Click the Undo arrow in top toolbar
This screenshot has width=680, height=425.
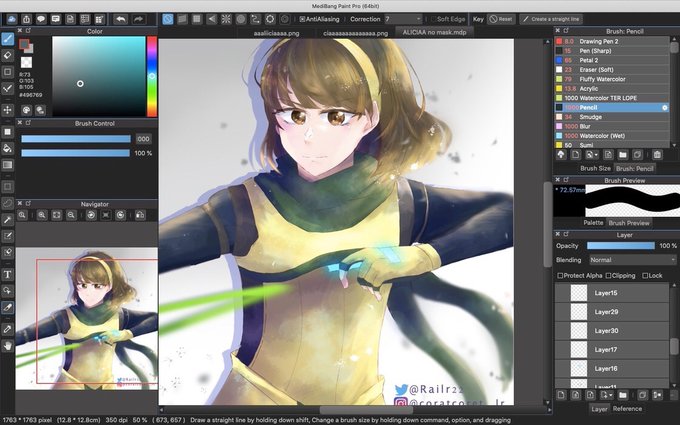121,19
